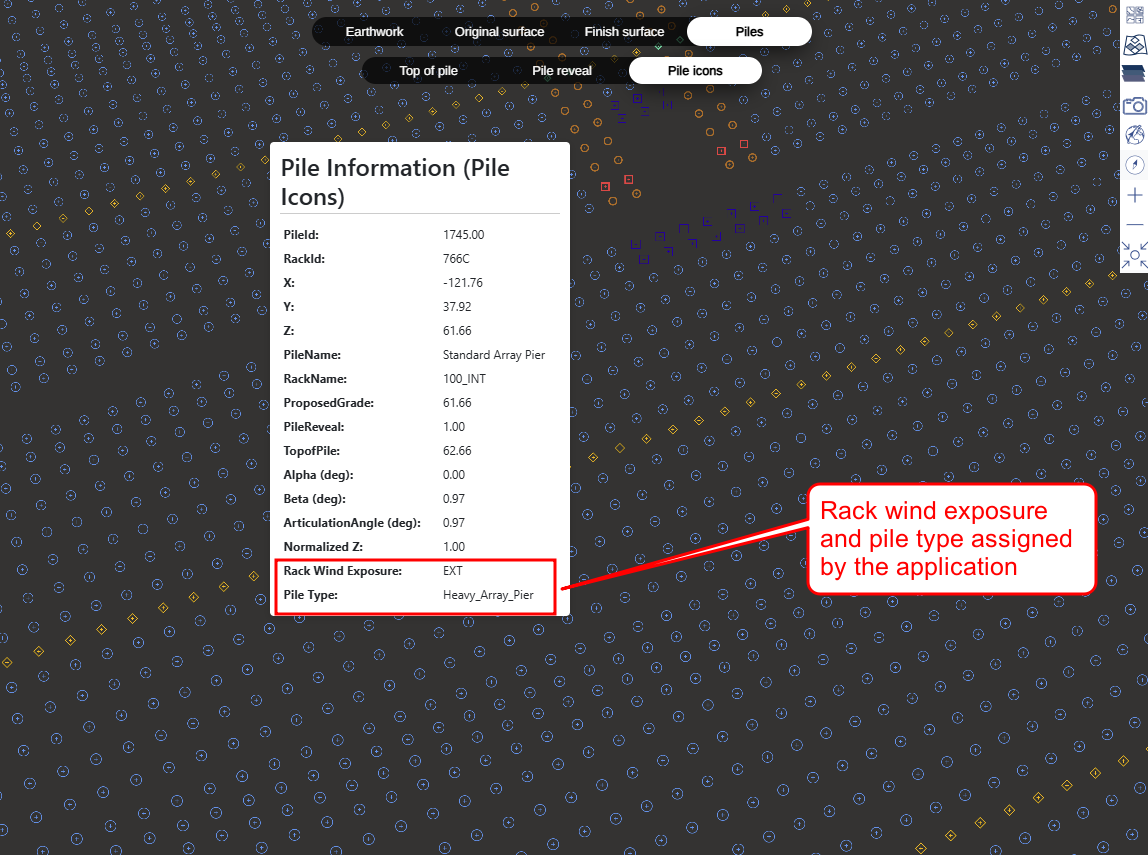Click the TopofPile value 62.66
This screenshot has width=1148, height=855.
[x=457, y=451]
